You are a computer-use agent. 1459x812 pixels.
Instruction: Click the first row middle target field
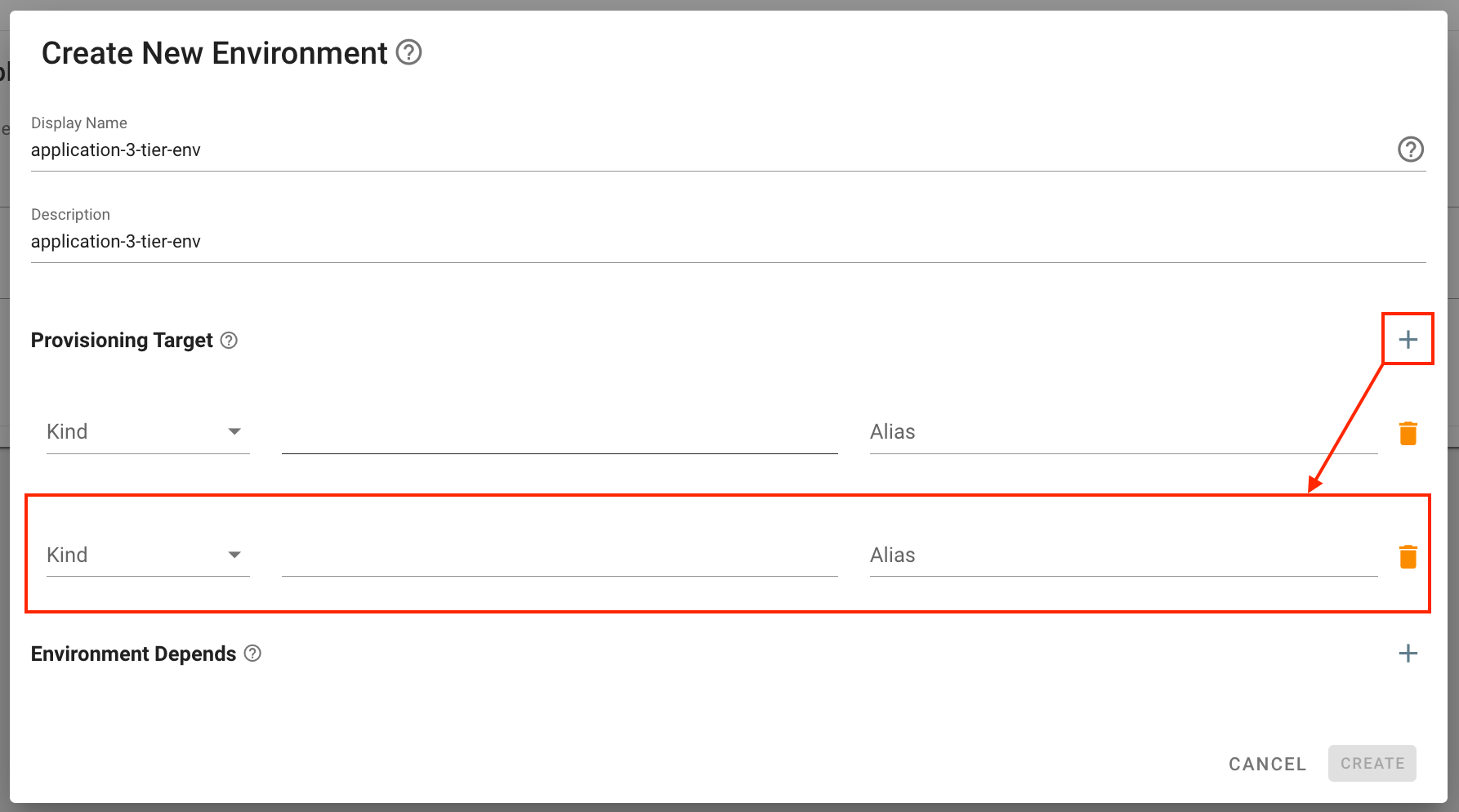(x=560, y=434)
